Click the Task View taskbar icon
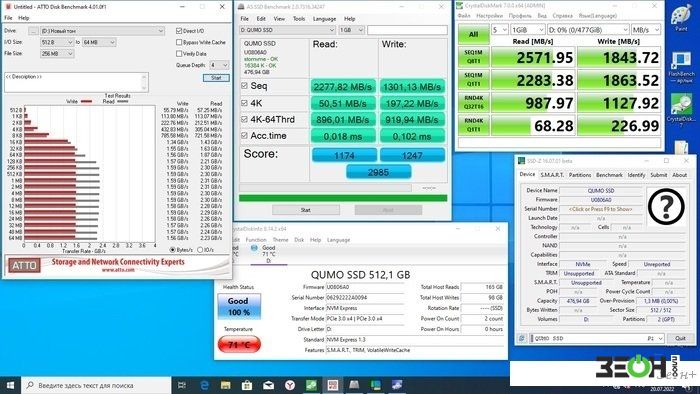Image resolution: width=700 pixels, height=394 pixels. pyautogui.click(x=182, y=385)
